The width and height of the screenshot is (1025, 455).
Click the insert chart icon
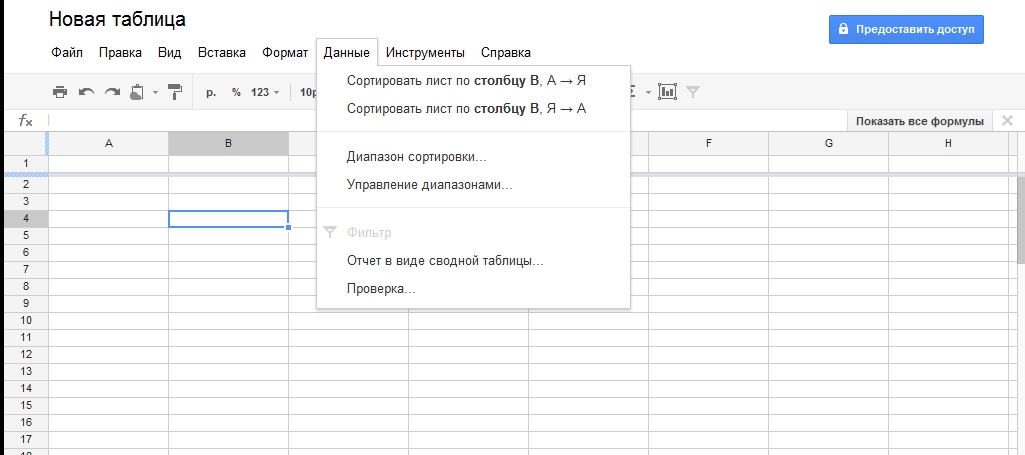(667, 92)
